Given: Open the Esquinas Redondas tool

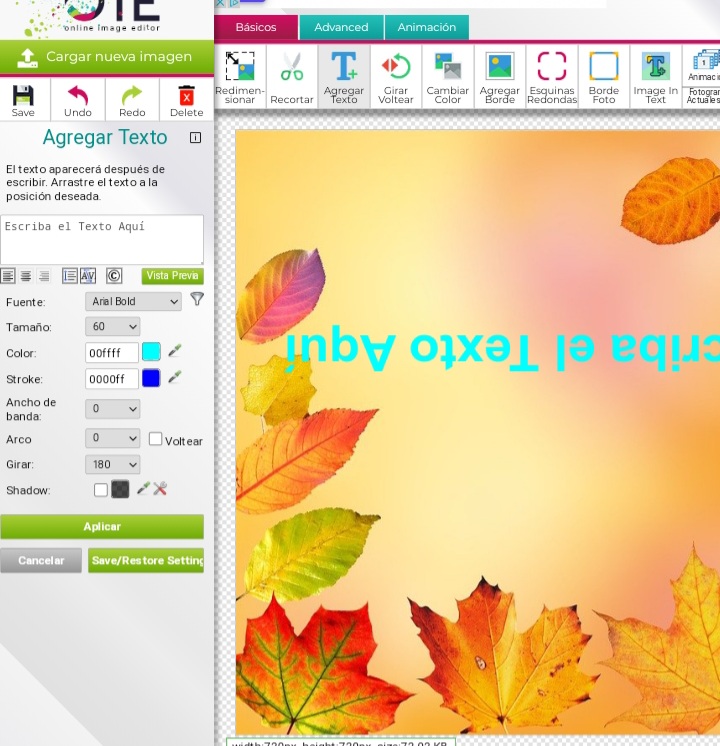Looking at the screenshot, I should pos(552,76).
